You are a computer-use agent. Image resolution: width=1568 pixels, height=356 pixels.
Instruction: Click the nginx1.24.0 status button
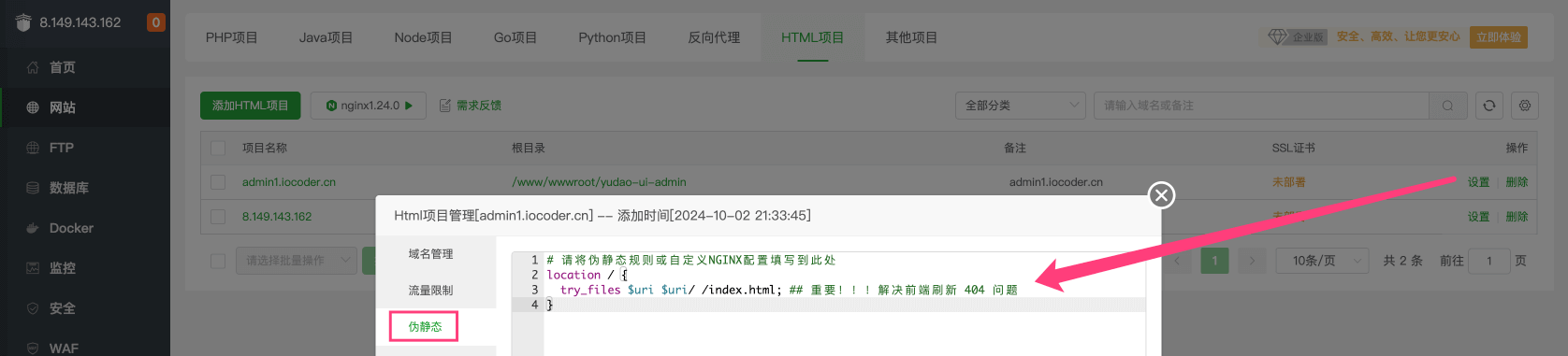[x=369, y=106]
